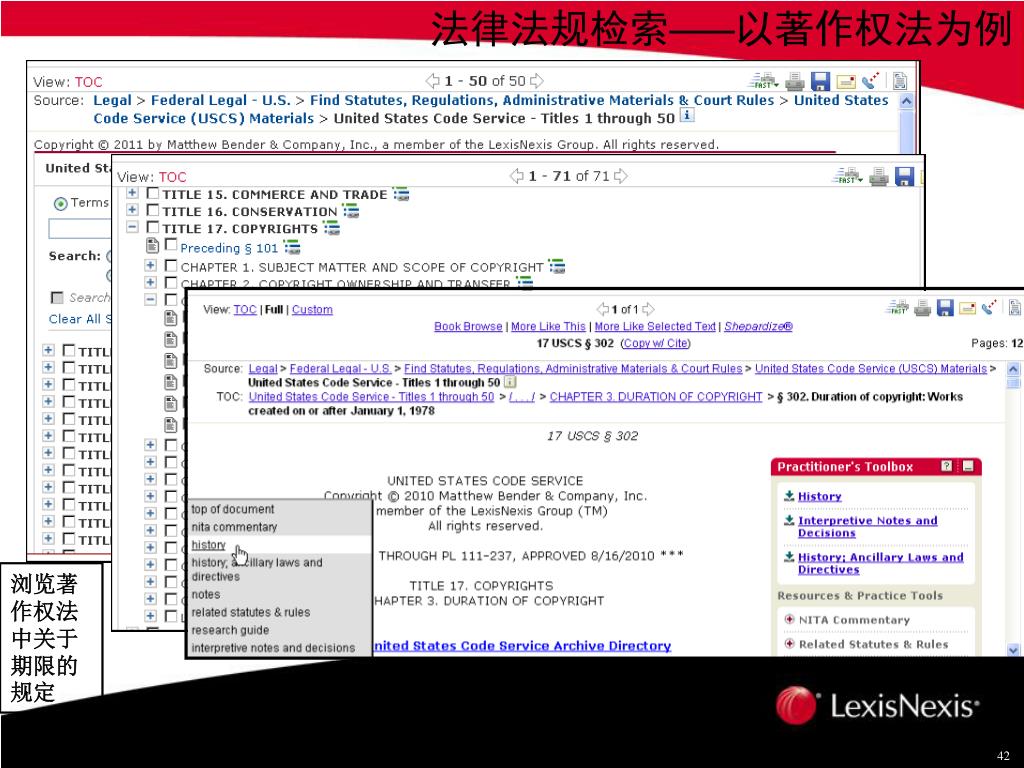Check the Preceding § 101 checkbox
This screenshot has width=1024, height=768.
click(171, 245)
